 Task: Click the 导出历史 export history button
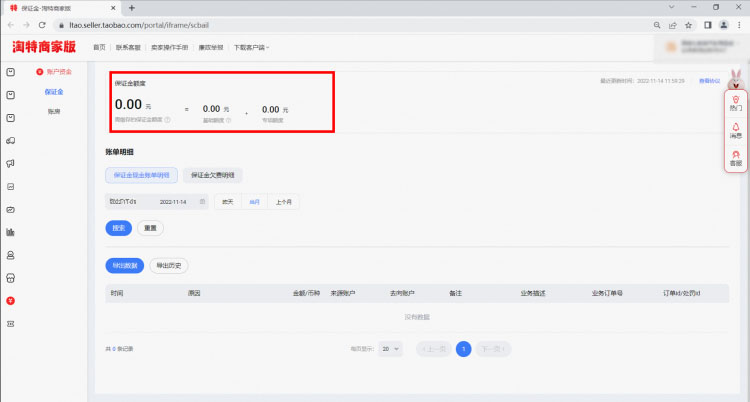[169, 266]
